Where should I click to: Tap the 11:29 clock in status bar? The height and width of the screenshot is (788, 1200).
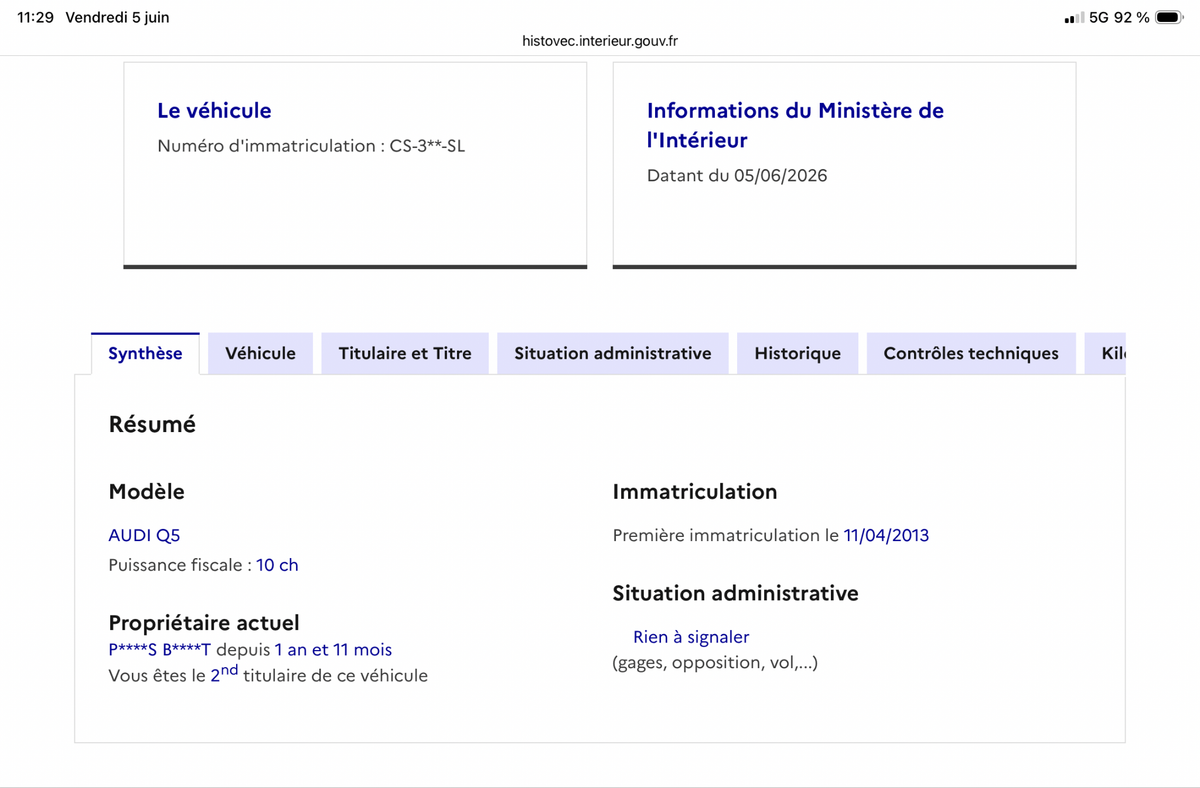tap(35, 18)
